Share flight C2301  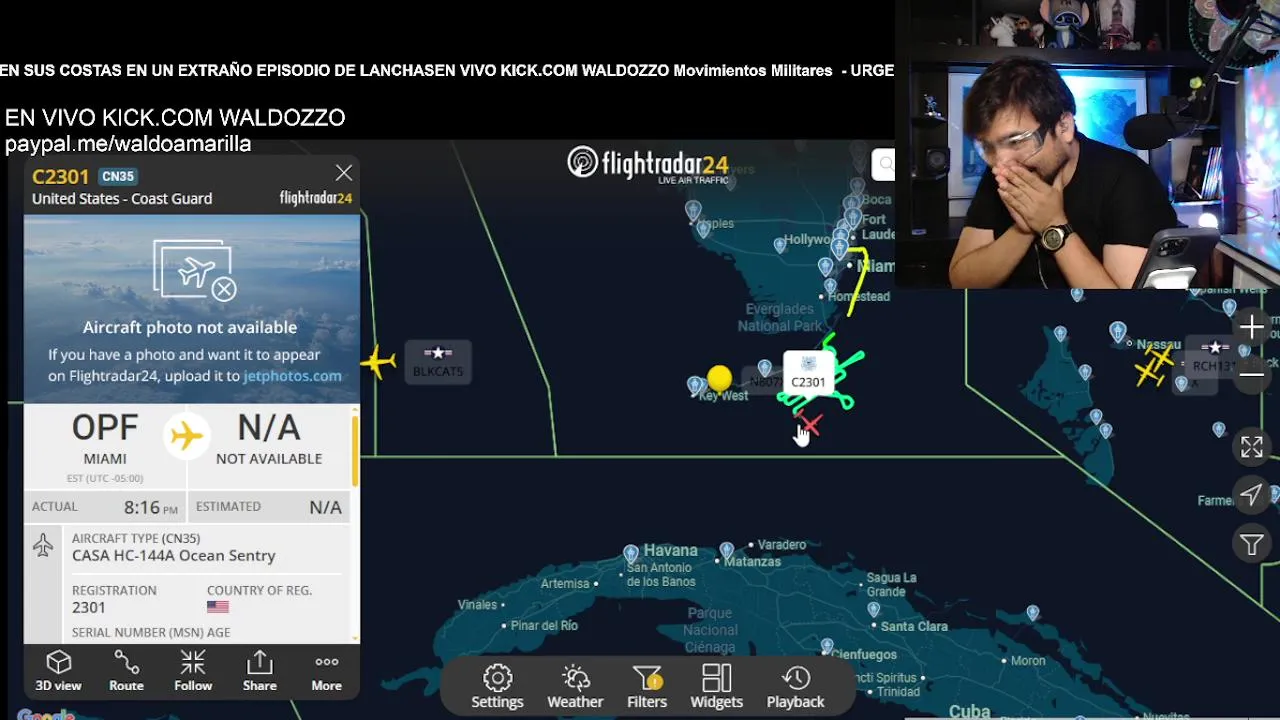(259, 671)
